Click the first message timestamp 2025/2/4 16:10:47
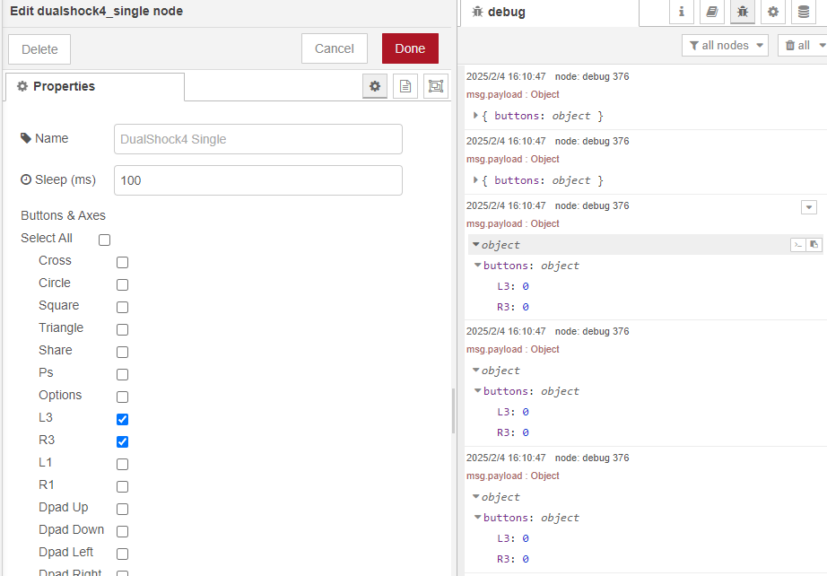Viewport: 827px width, 576px height. point(506,76)
